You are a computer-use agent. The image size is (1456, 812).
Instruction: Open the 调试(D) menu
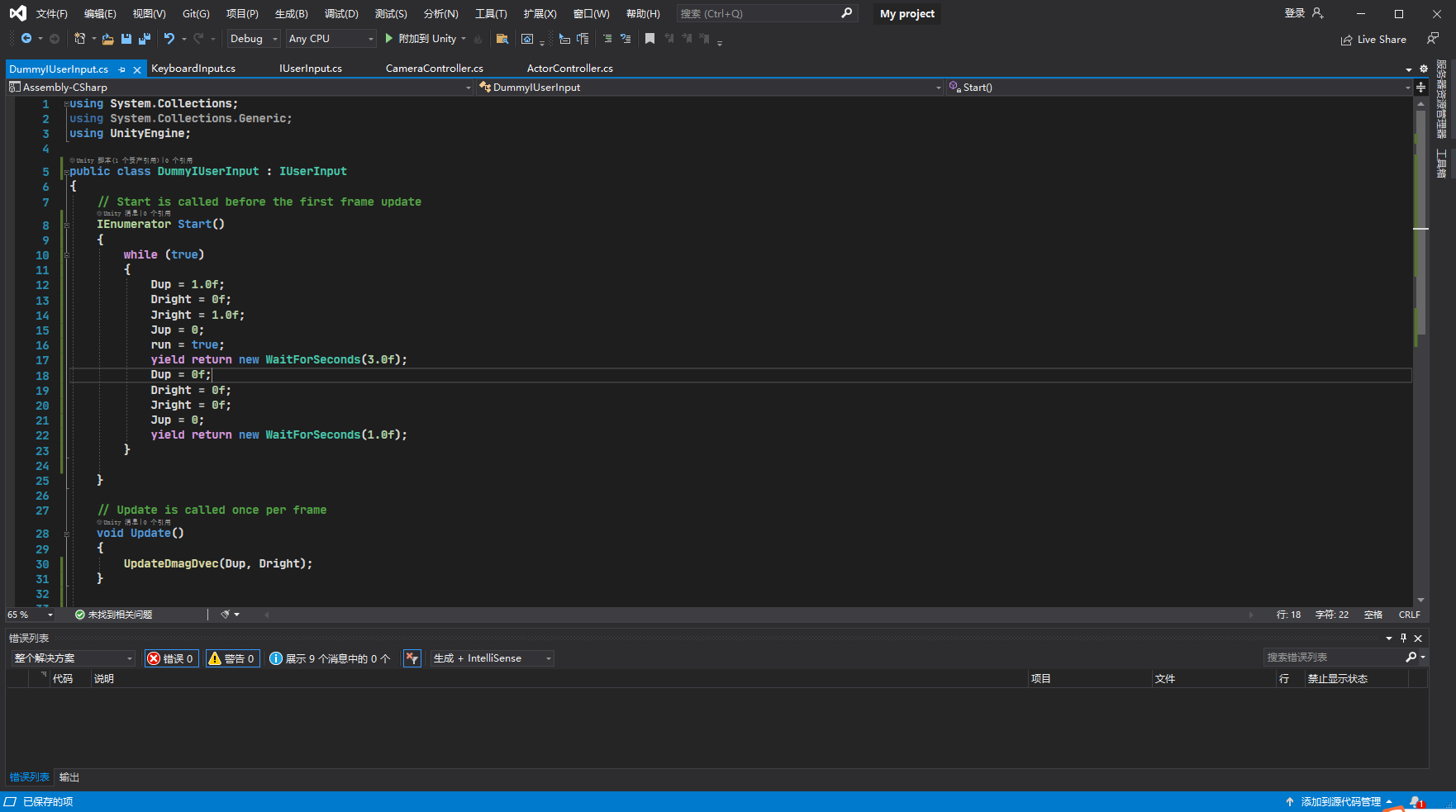341,14
